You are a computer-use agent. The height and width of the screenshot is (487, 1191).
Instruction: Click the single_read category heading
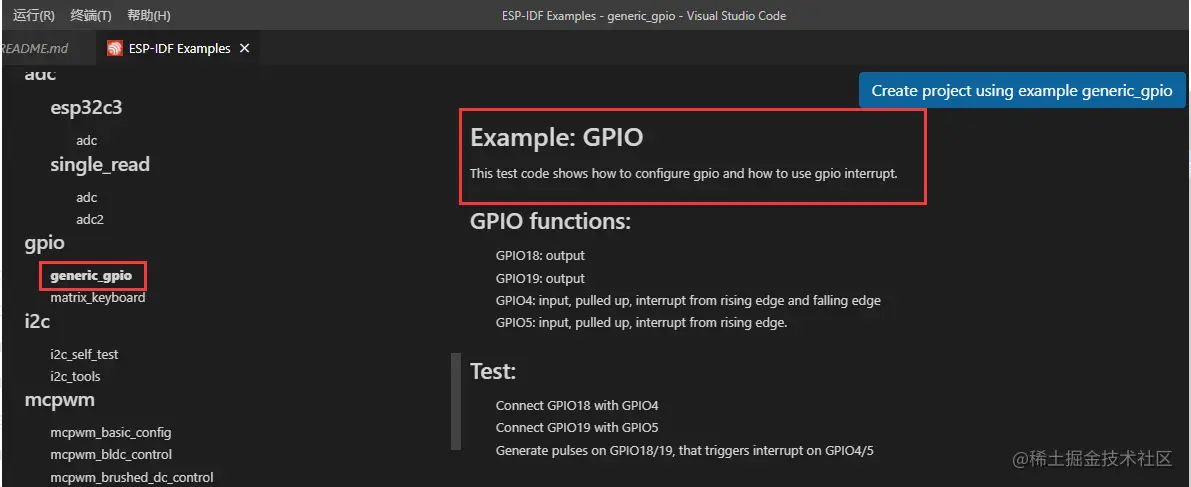point(100,164)
